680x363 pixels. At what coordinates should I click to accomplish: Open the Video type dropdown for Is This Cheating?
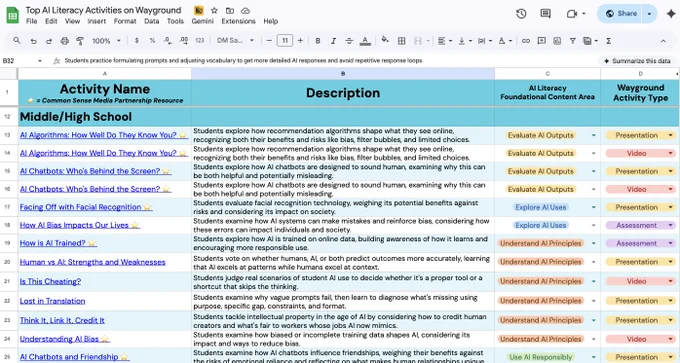point(670,281)
